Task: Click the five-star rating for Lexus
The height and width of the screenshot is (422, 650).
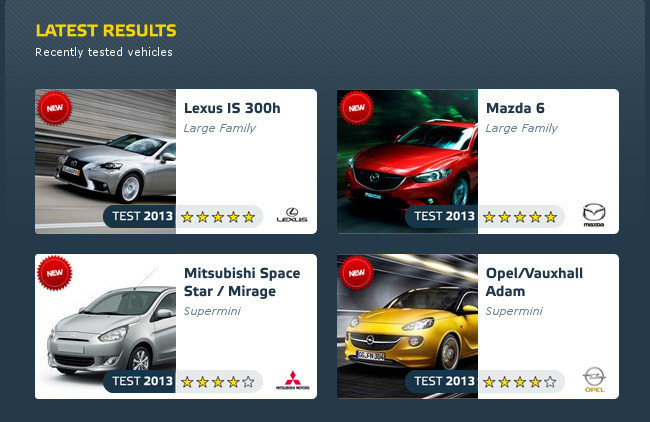Action: pyautogui.click(x=218, y=217)
